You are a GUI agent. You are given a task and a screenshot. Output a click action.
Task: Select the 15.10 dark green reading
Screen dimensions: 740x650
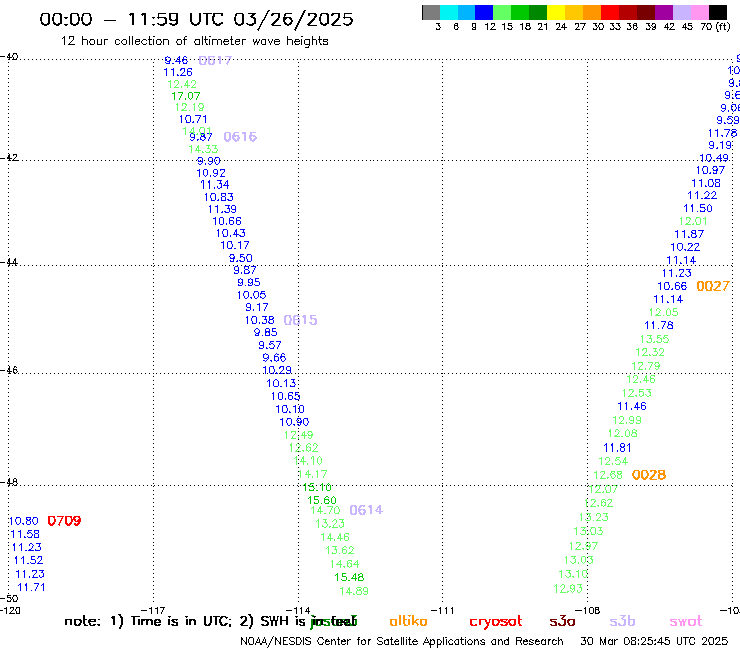[317, 487]
